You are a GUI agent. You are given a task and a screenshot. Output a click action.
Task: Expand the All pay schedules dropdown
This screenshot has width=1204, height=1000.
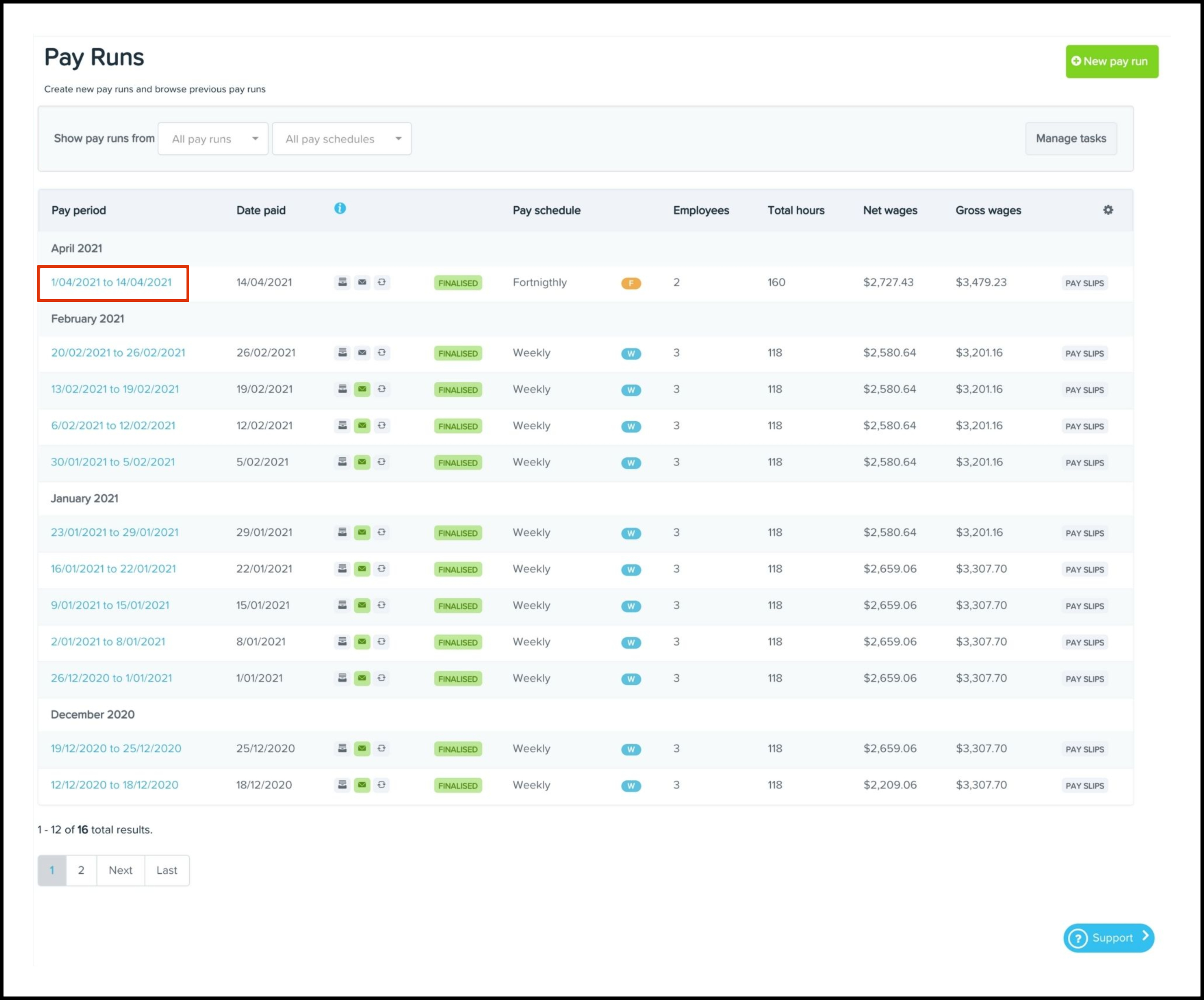coord(342,139)
